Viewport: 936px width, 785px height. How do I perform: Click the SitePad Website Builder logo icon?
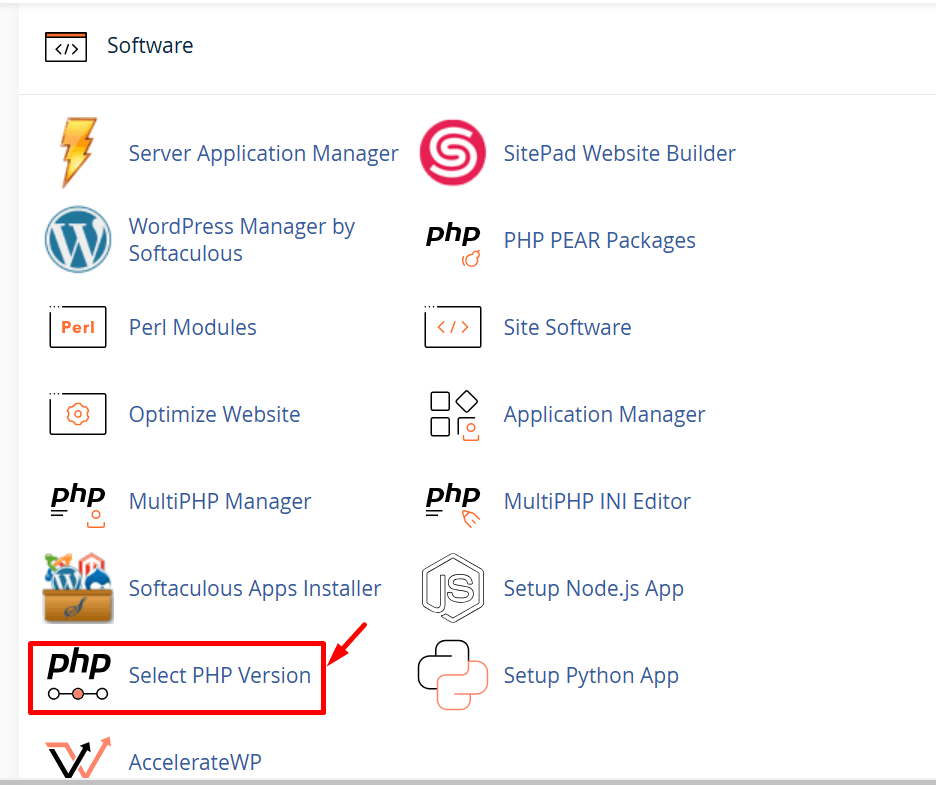[x=452, y=153]
